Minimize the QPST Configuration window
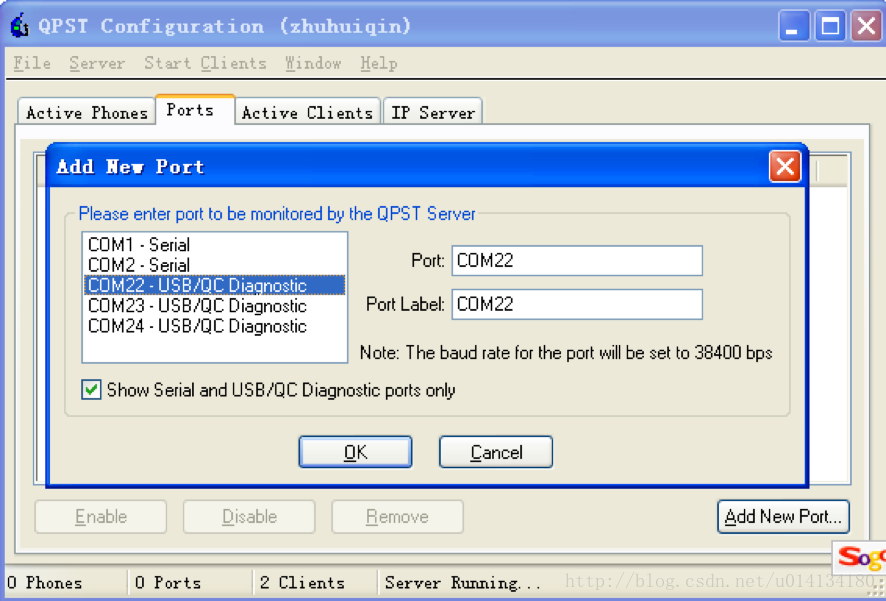 tap(793, 26)
